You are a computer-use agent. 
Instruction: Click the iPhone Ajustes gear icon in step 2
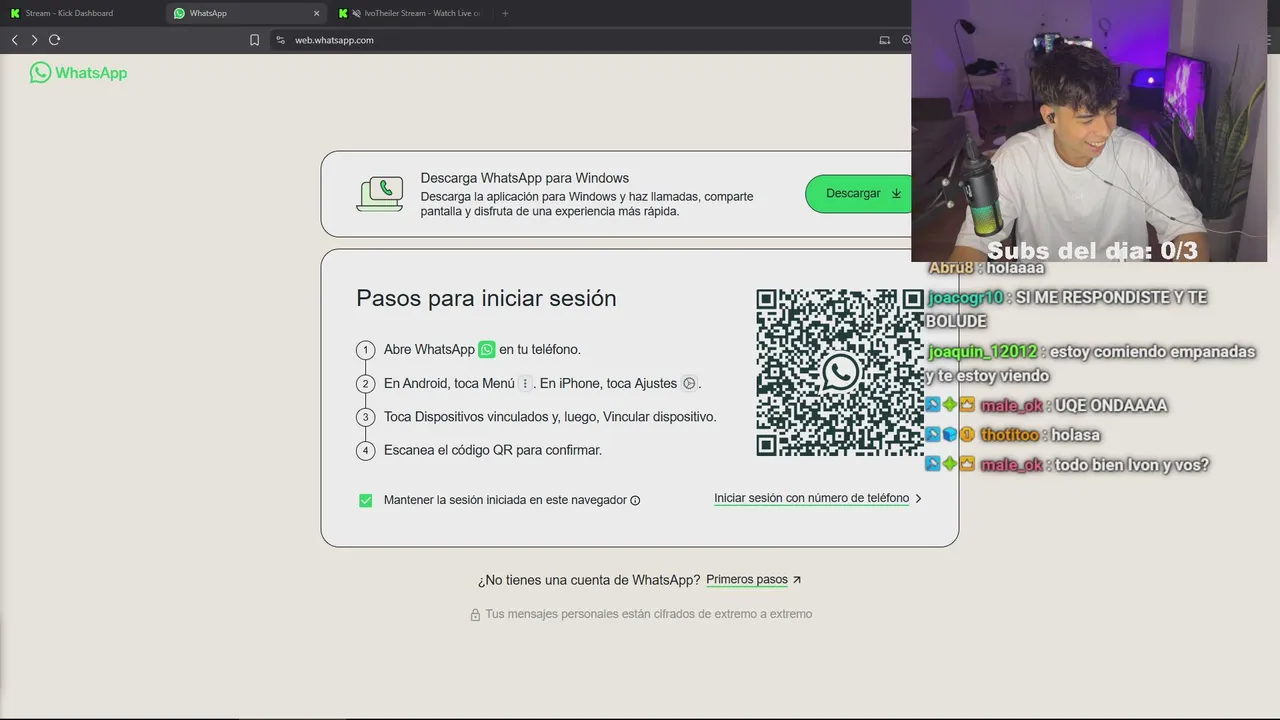pos(689,383)
